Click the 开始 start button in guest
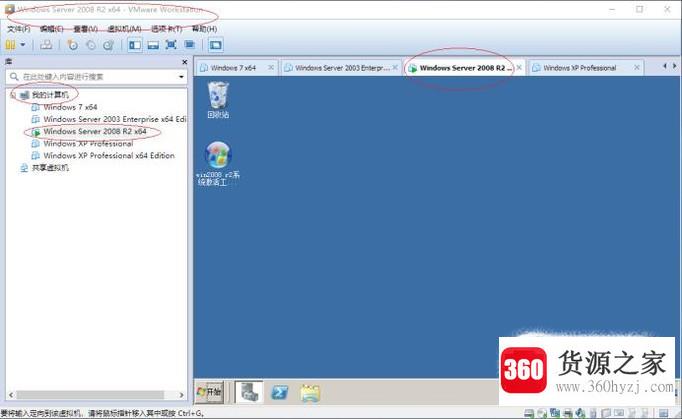The image size is (682, 419). (x=209, y=392)
